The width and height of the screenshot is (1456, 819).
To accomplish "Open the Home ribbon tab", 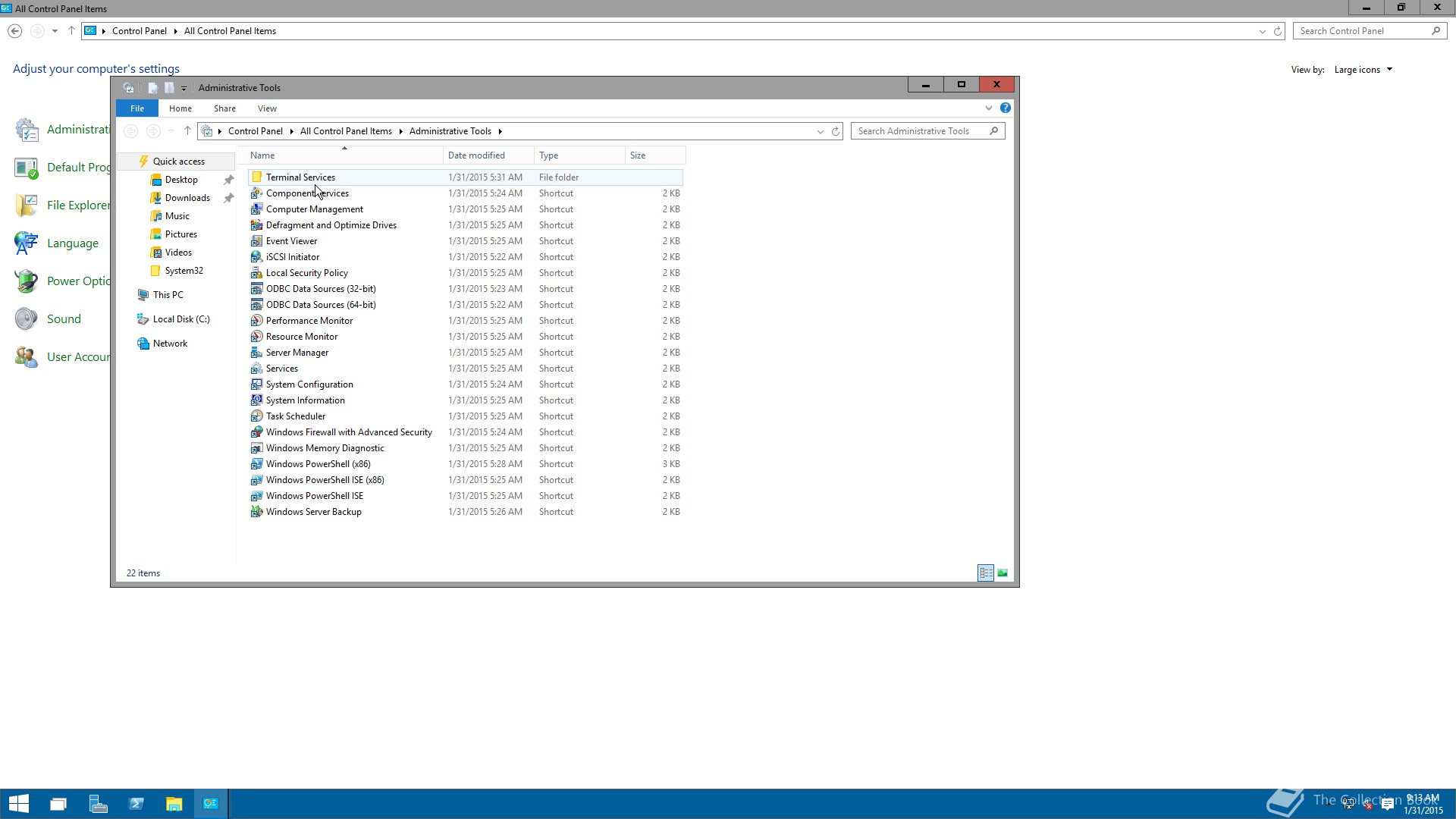I will (180, 108).
